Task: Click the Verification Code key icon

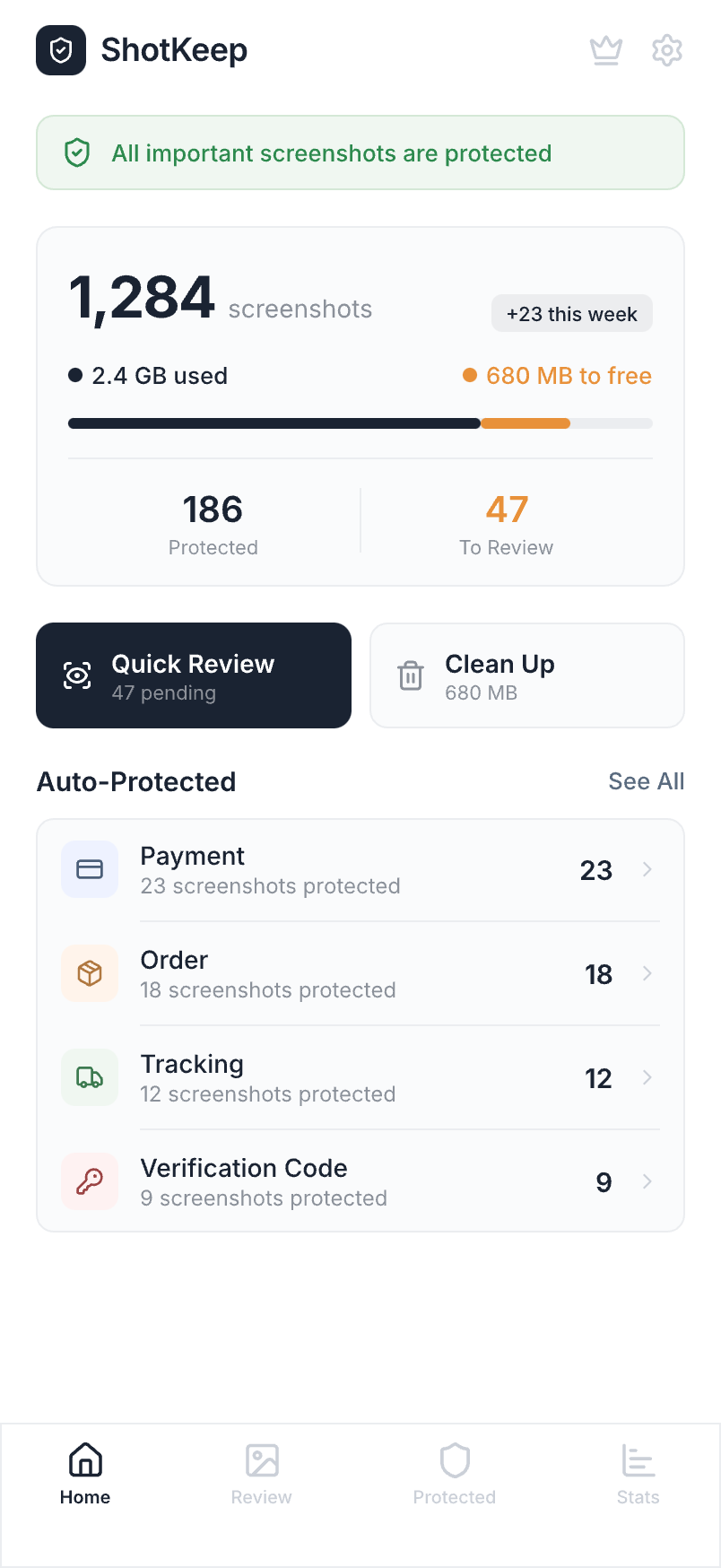Action: [90, 1181]
